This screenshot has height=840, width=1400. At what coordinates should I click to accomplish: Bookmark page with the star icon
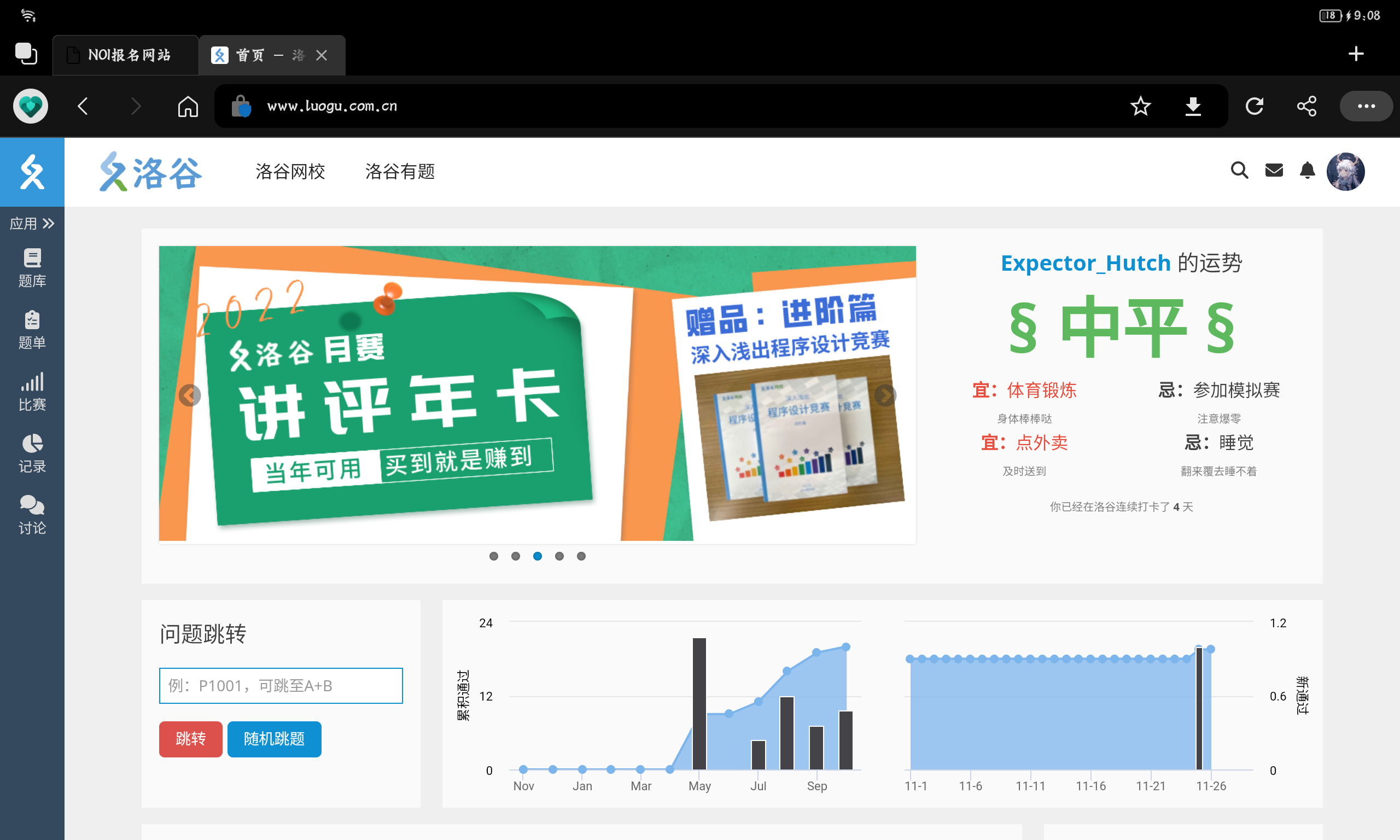pyautogui.click(x=1140, y=106)
